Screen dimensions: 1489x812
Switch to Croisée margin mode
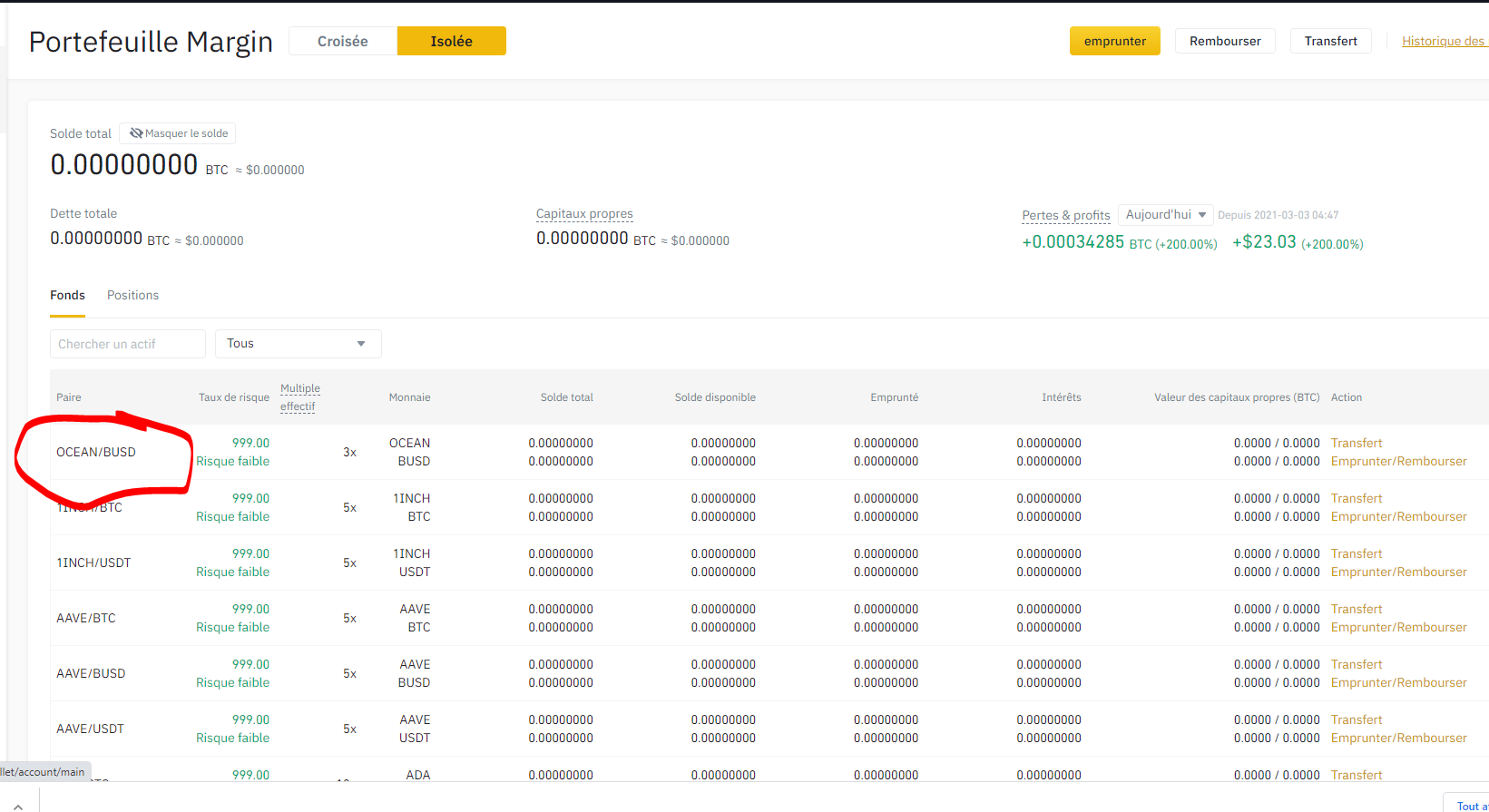pos(343,41)
